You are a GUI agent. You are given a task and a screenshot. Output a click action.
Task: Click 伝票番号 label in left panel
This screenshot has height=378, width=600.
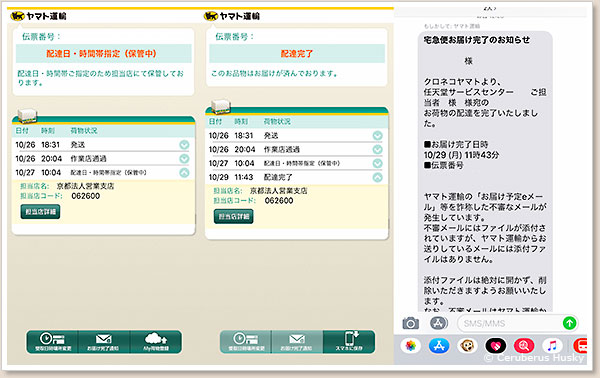tap(41, 36)
